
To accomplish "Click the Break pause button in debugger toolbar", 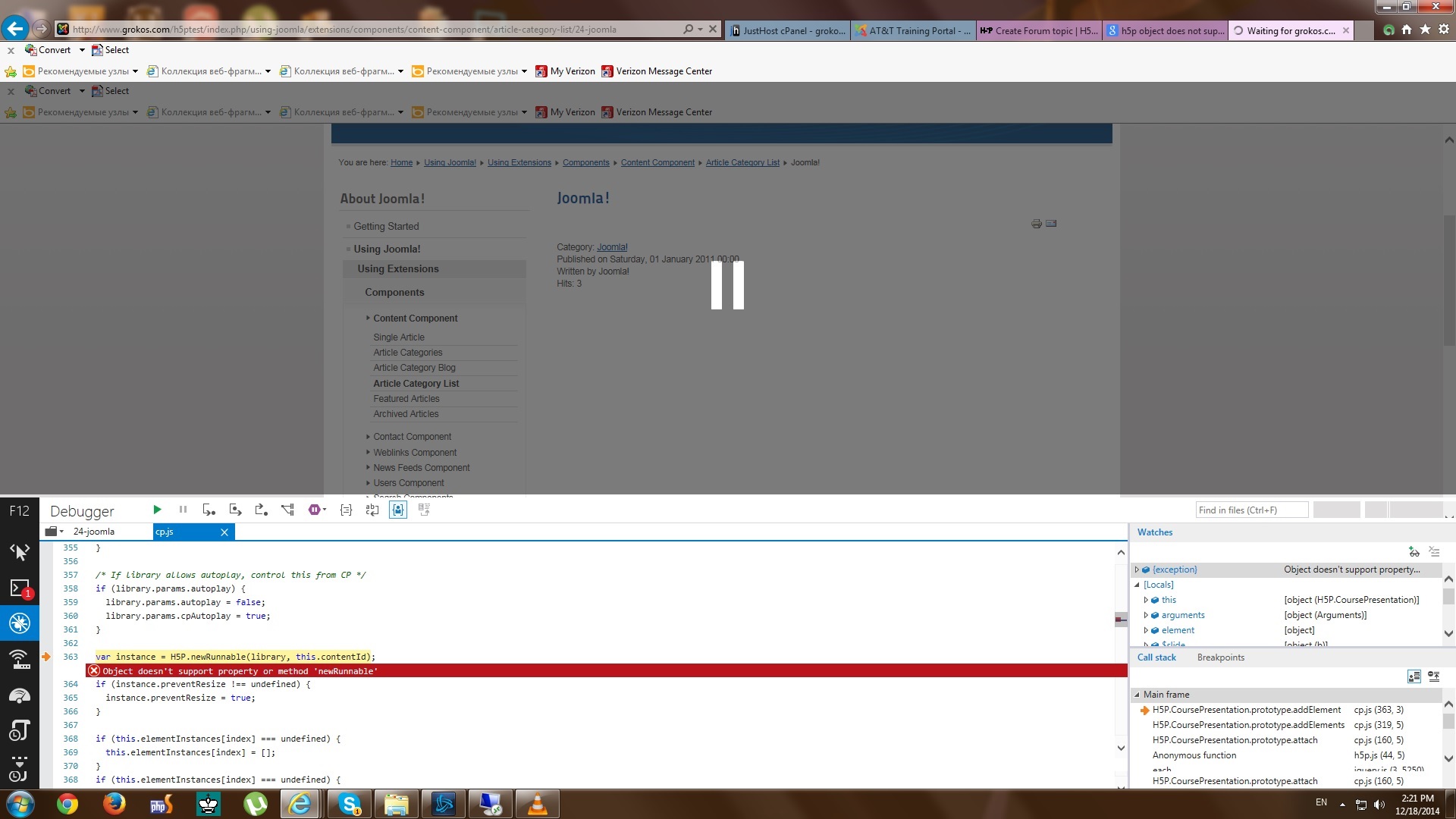I will (x=183, y=510).
